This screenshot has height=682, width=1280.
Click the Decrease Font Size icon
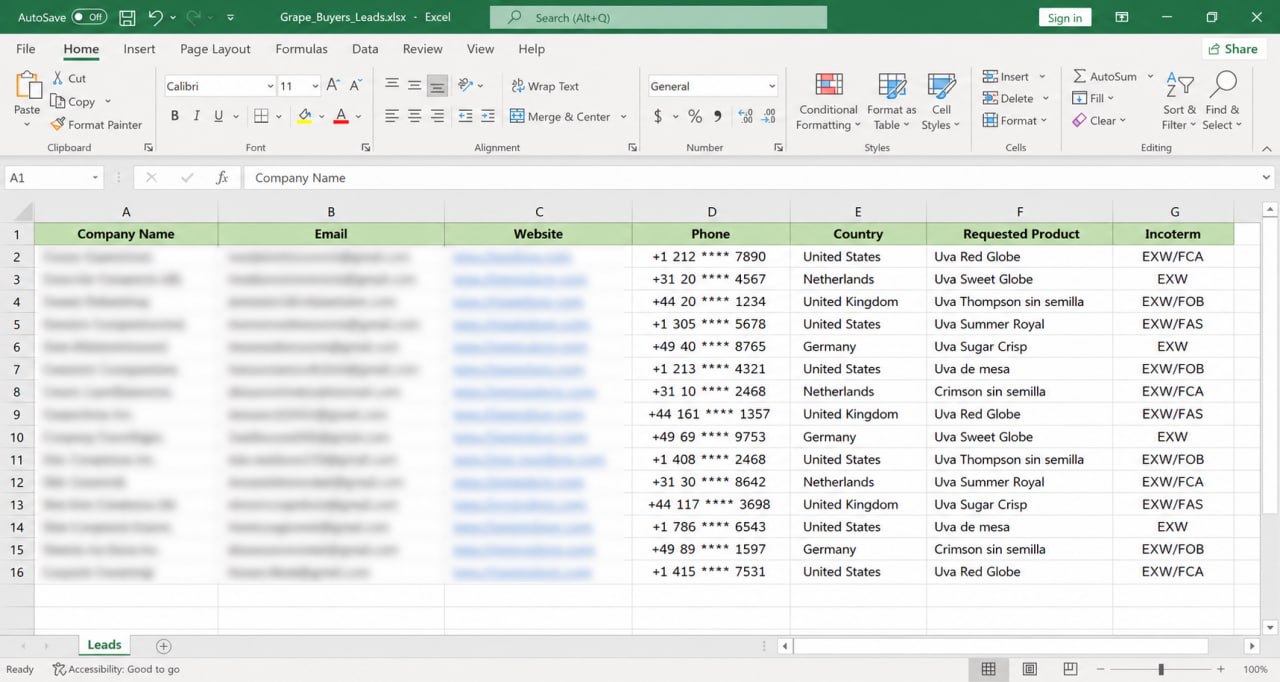click(x=357, y=86)
